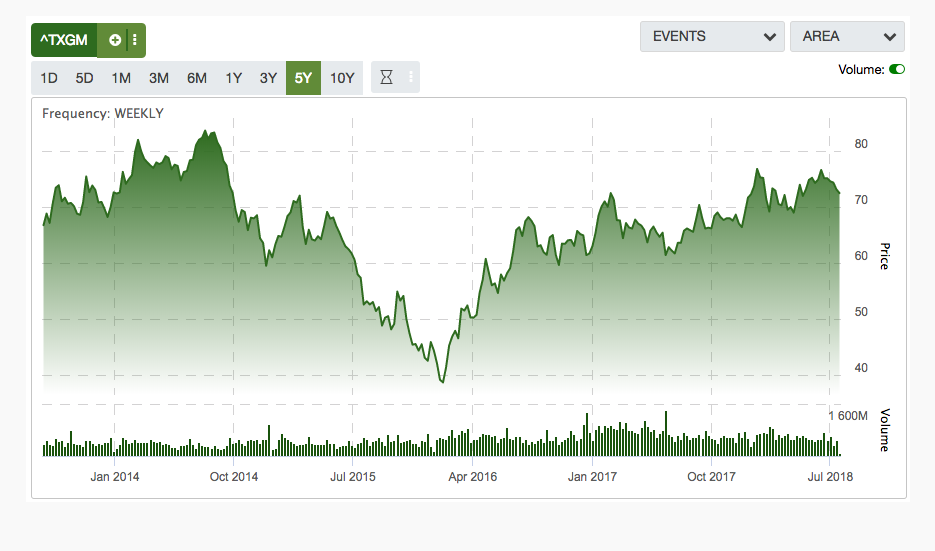Show the 3Y time range
This screenshot has height=551, width=935.
coord(268,78)
